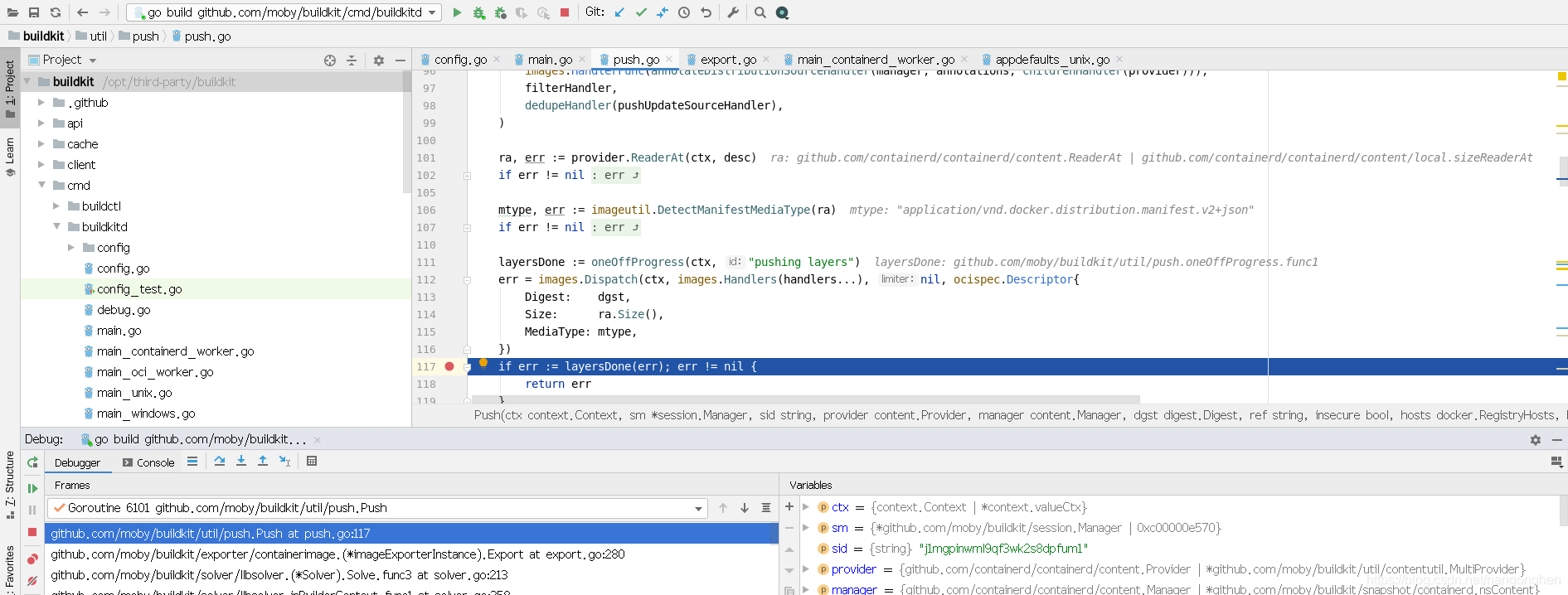1568x595 pixels.
Task: Navigate back with the left arrow
Action: (x=82, y=12)
